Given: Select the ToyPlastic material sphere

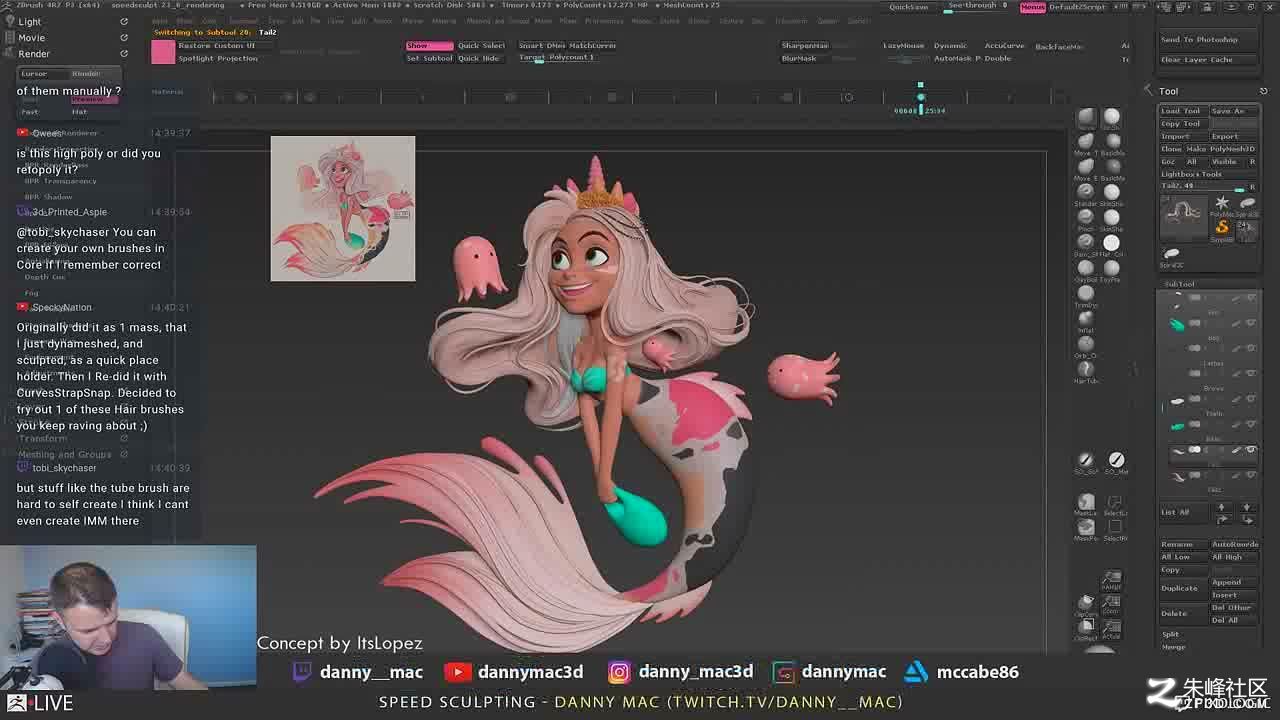Looking at the screenshot, I should (1111, 270).
